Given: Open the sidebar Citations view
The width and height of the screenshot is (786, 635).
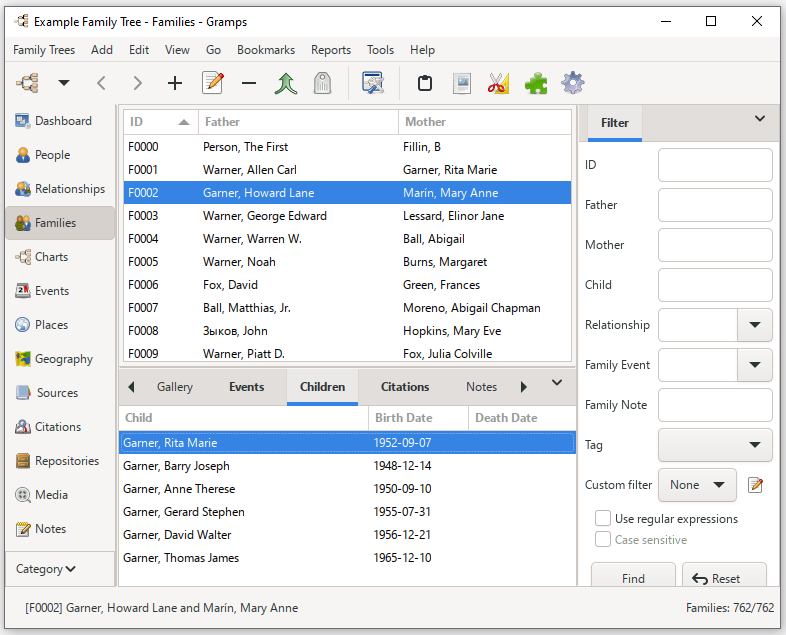Looking at the screenshot, I should point(60,427).
